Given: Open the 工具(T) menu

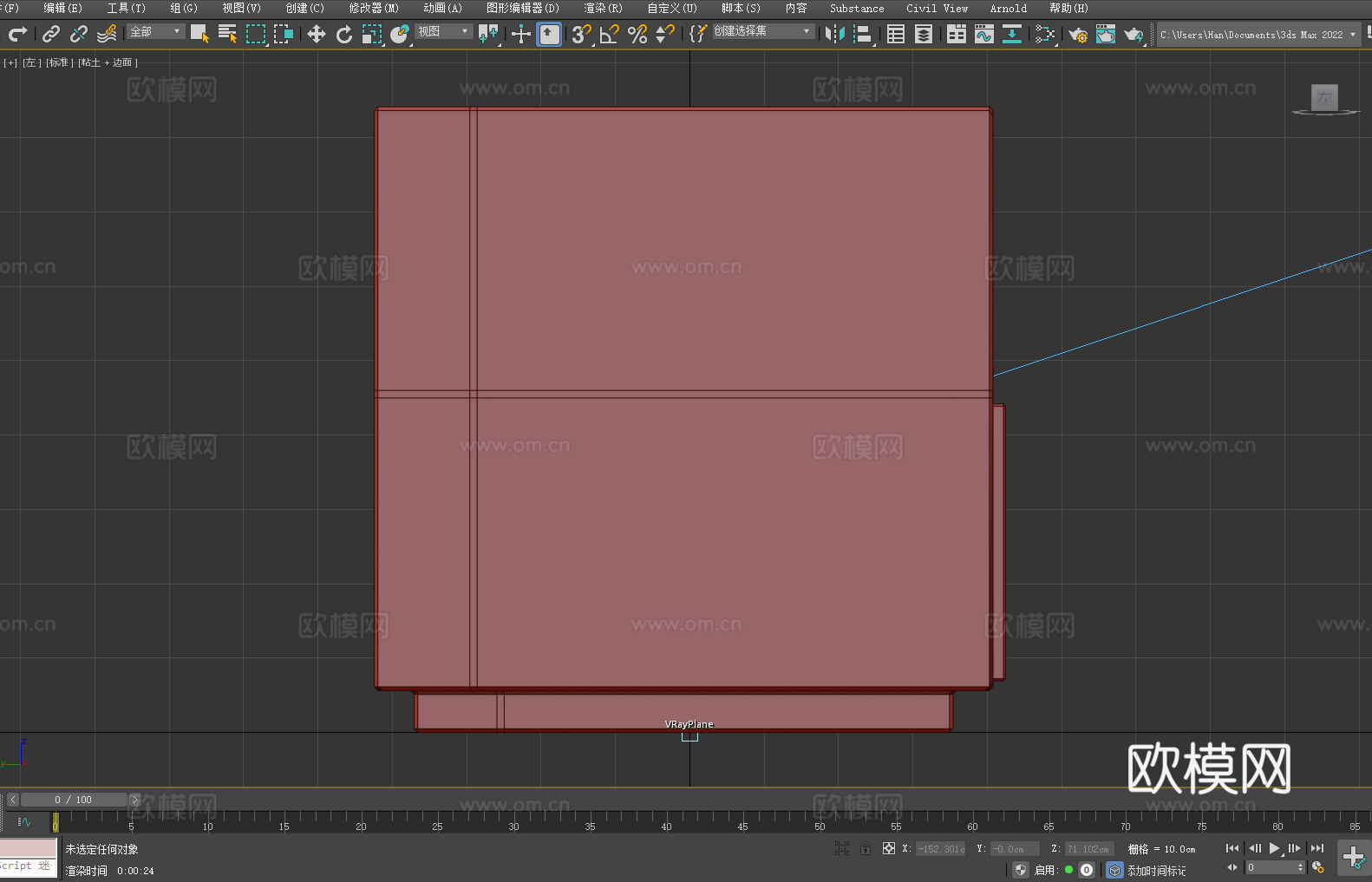Looking at the screenshot, I should pyautogui.click(x=126, y=8).
